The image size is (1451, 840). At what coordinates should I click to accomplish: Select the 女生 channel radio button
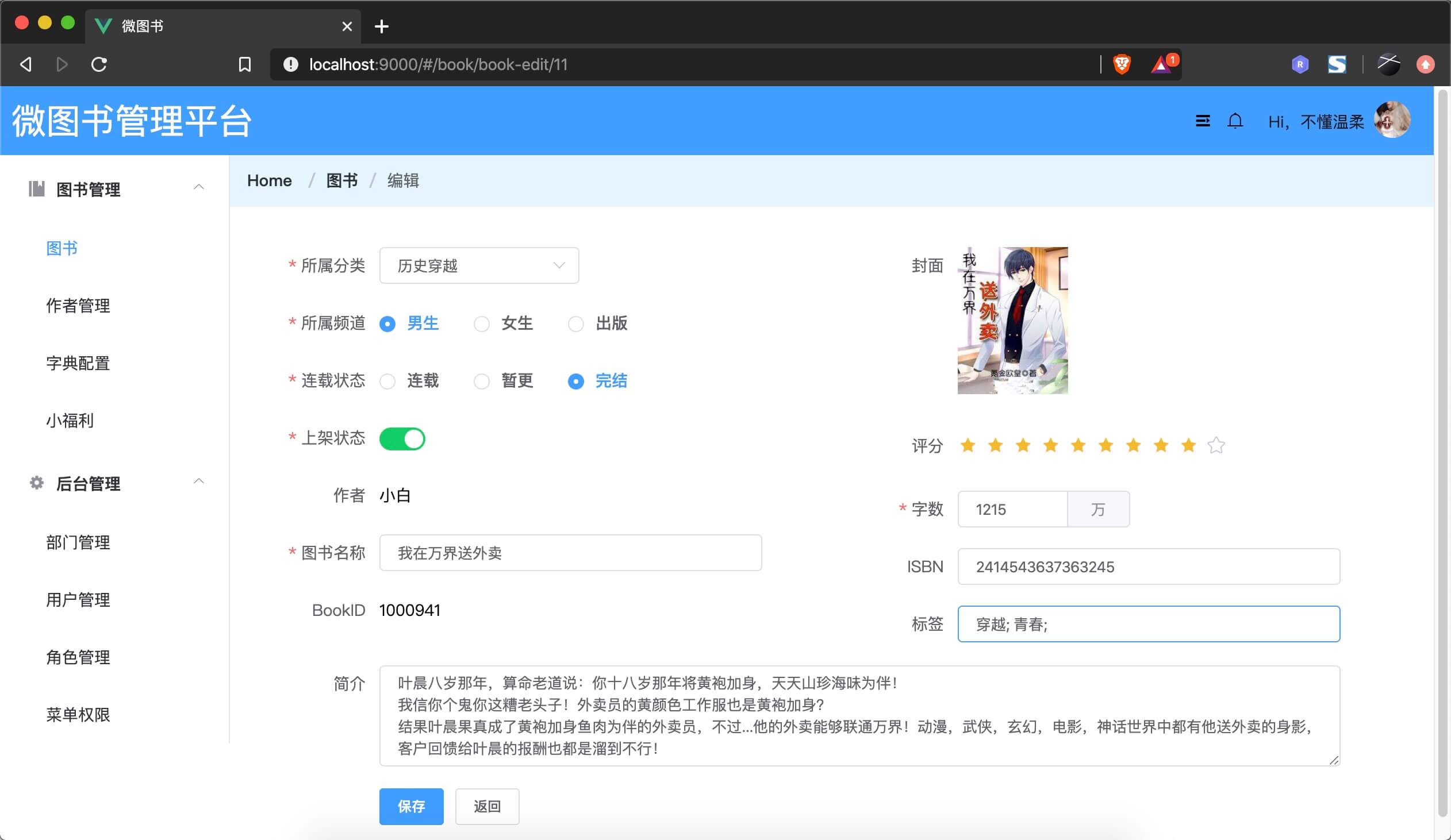pos(481,324)
